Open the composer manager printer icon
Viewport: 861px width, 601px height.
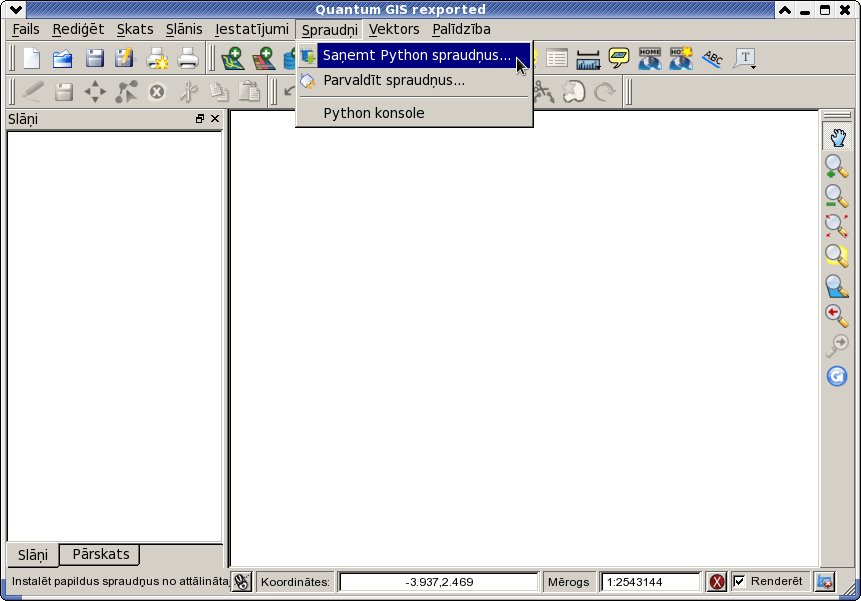[x=188, y=58]
